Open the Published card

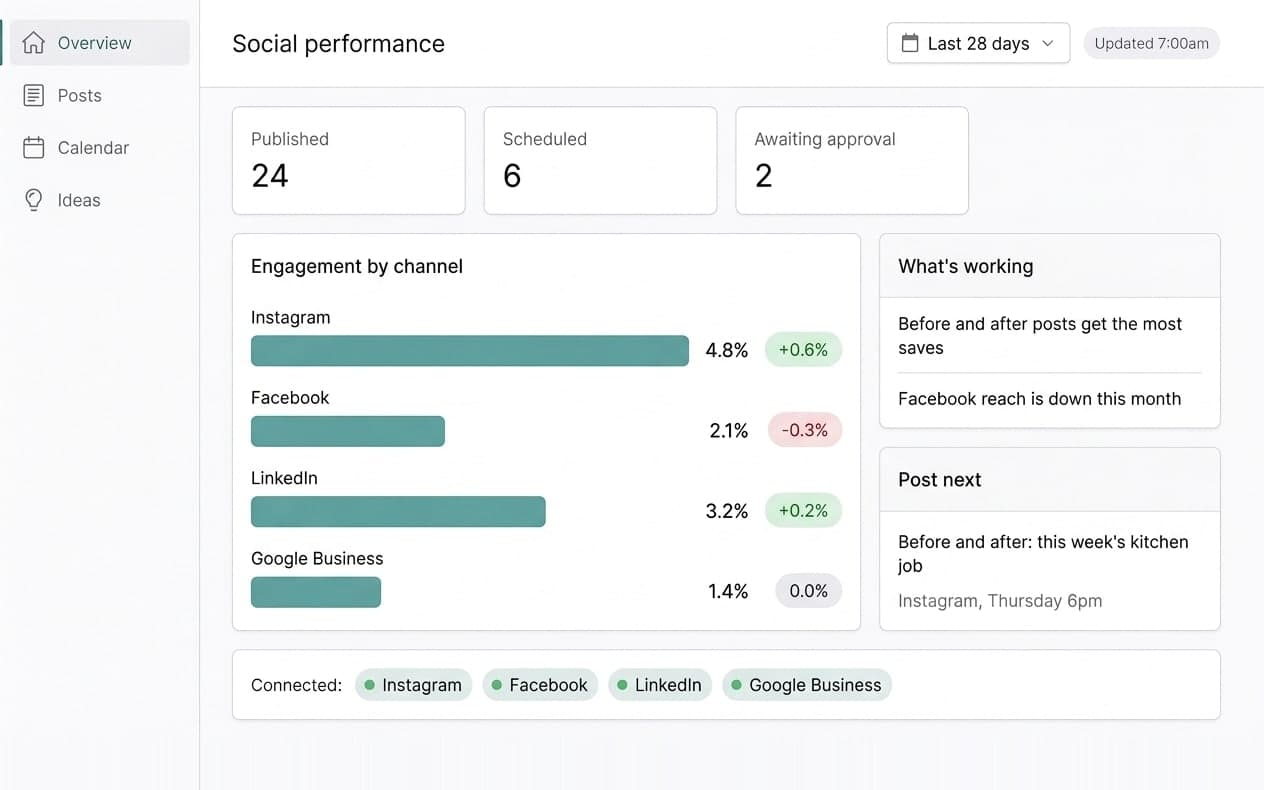click(349, 160)
